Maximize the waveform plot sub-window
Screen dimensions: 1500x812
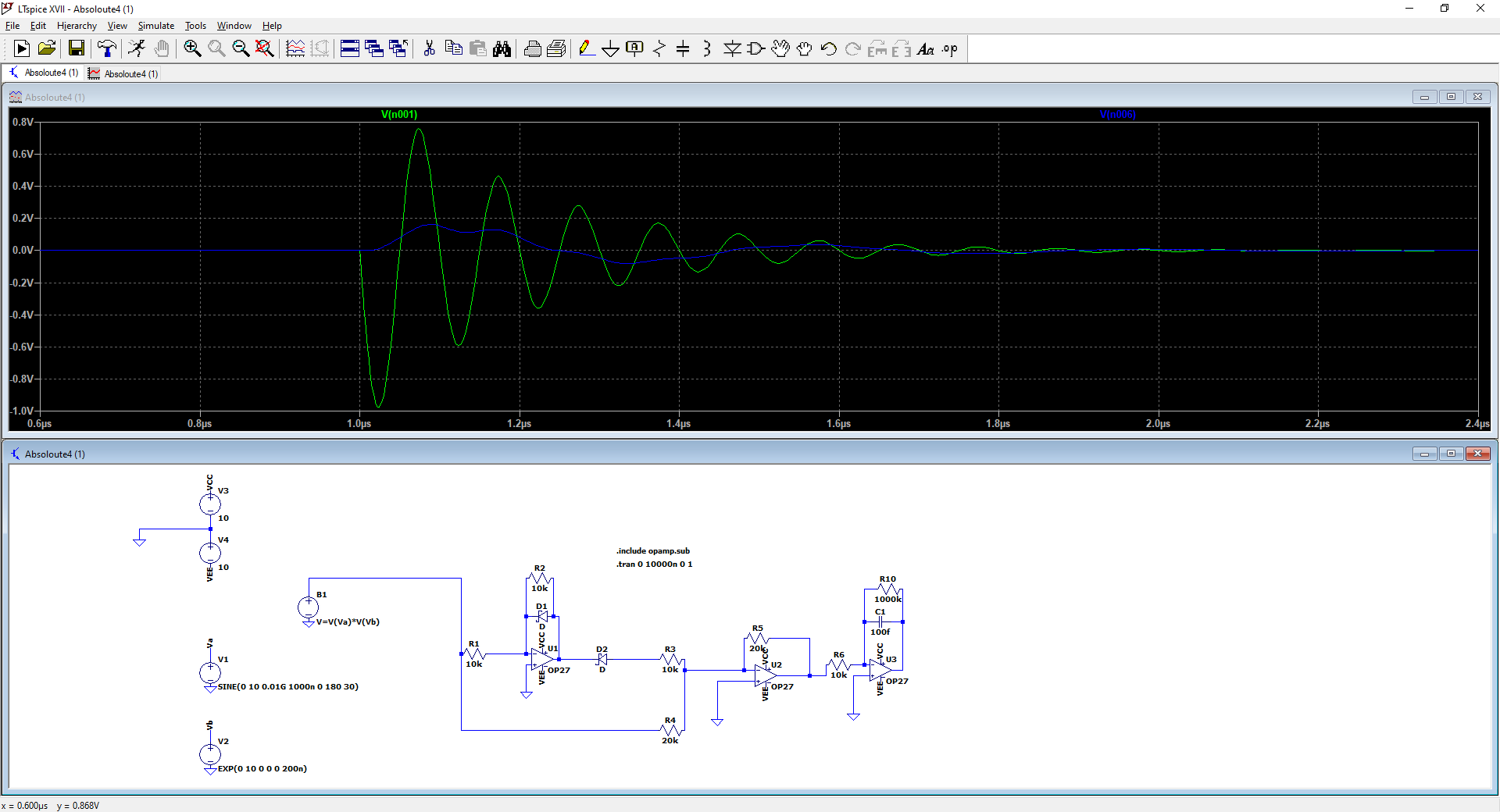(x=1451, y=97)
